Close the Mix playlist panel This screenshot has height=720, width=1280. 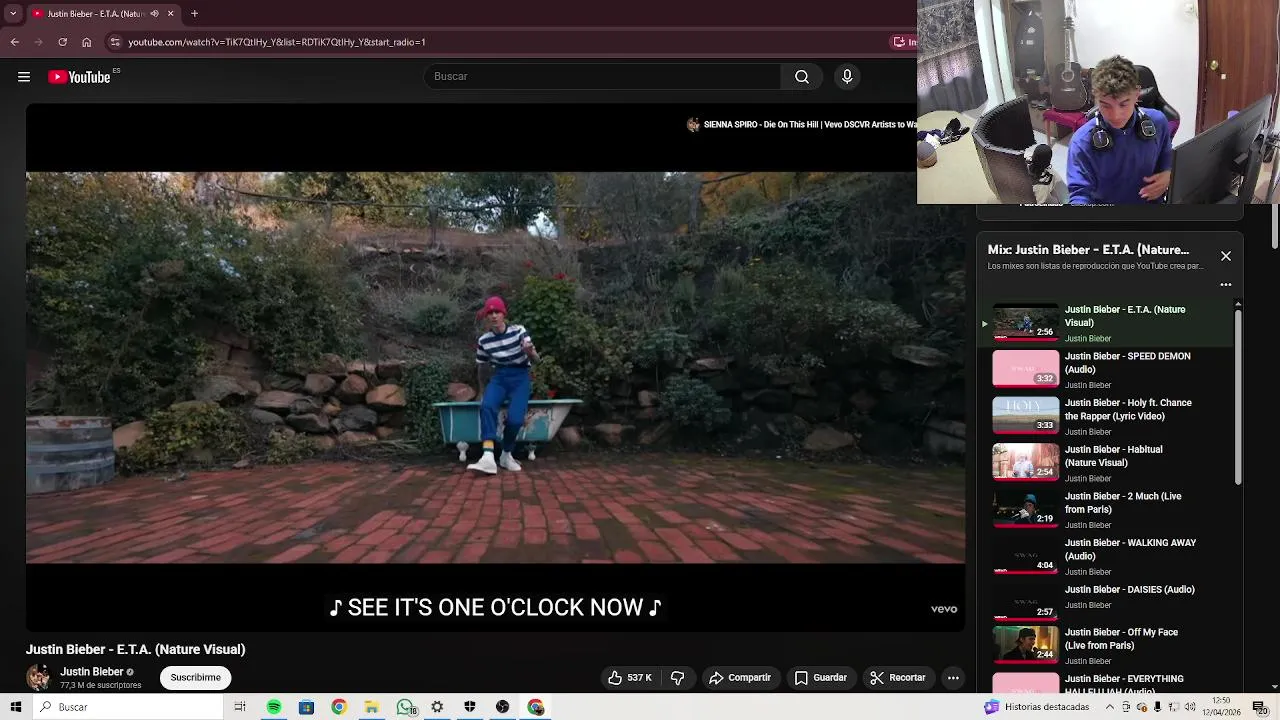[x=1226, y=256]
